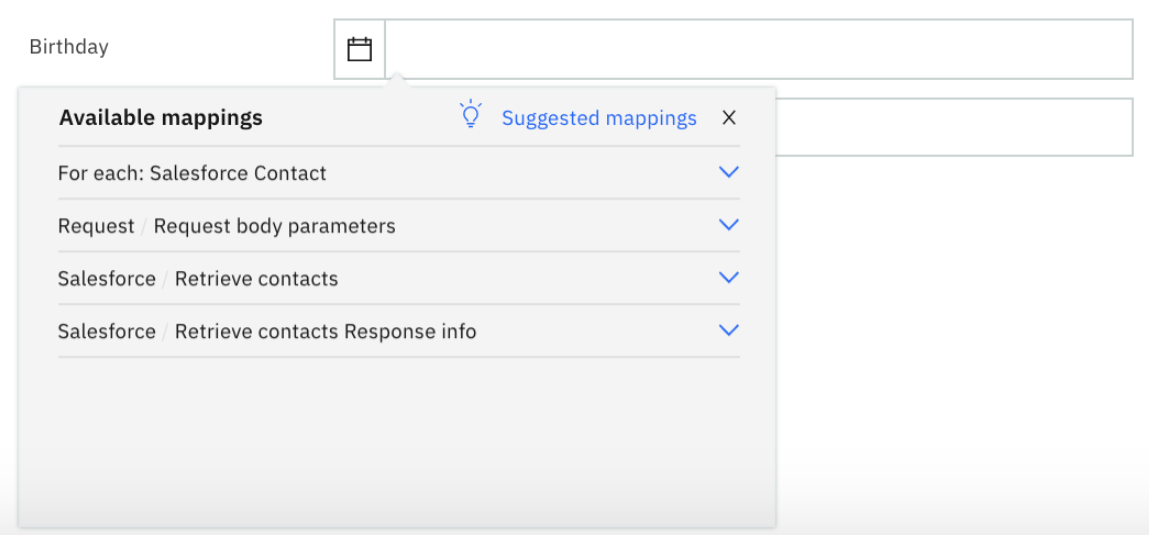The width and height of the screenshot is (1149, 535).
Task: Expand the Request body parameters chevron
Action: (x=729, y=225)
